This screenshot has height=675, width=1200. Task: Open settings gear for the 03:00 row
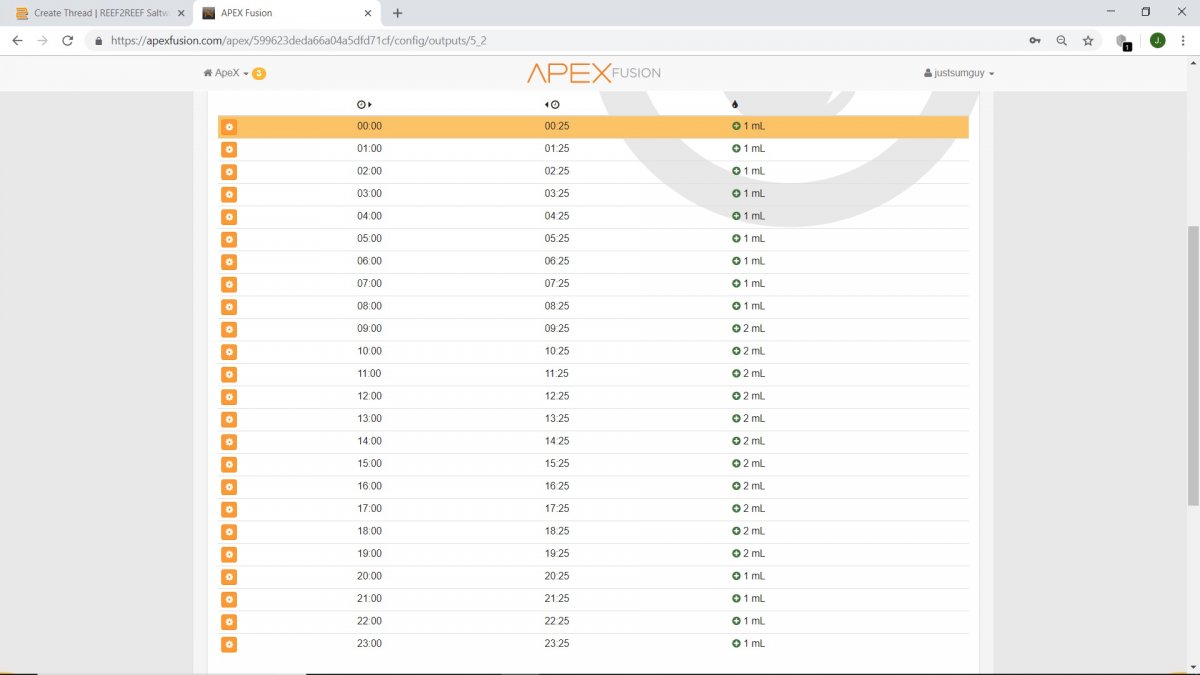(x=229, y=194)
